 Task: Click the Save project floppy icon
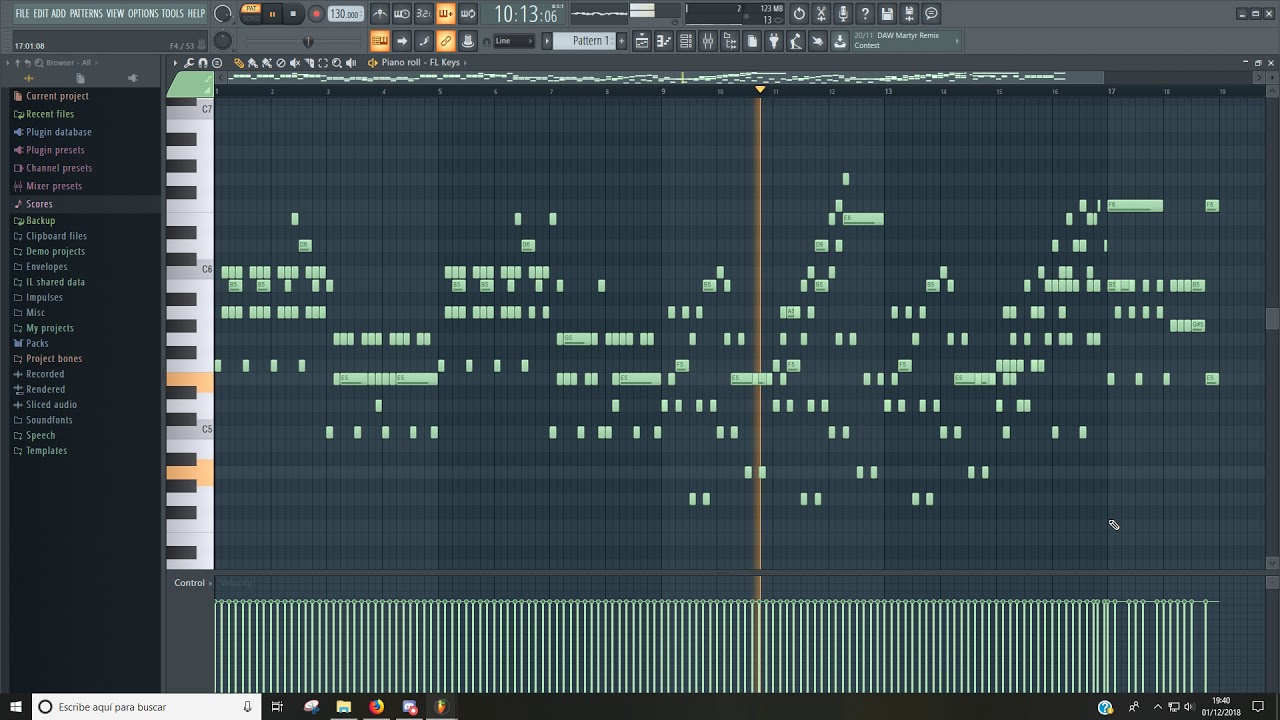click(887, 14)
